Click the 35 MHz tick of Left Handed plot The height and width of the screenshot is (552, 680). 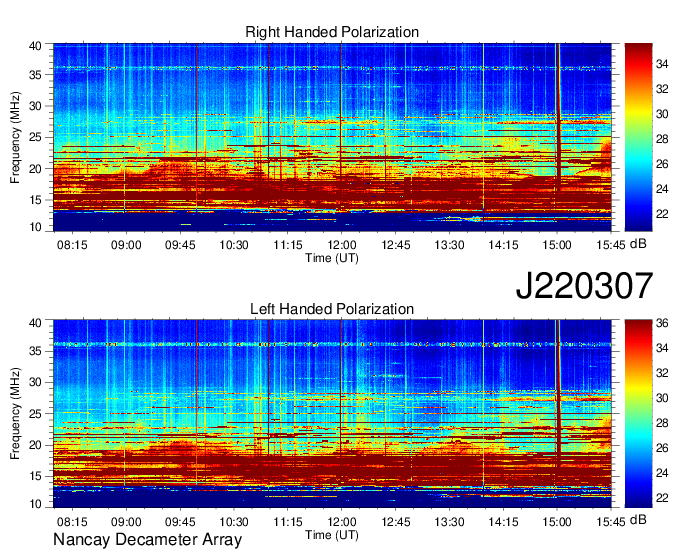pyautogui.click(x=35, y=351)
